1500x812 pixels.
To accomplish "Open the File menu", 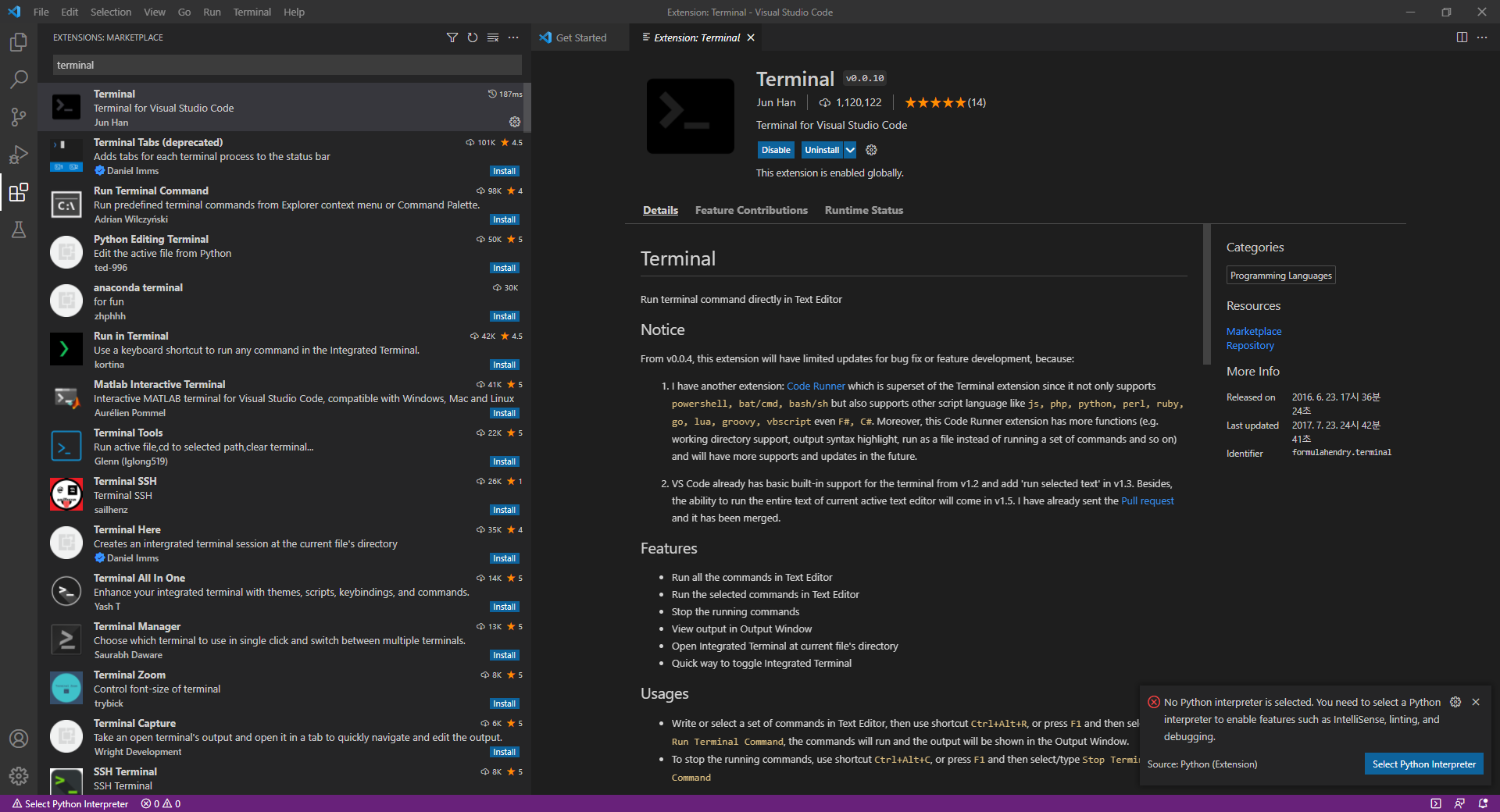I will [x=41, y=12].
